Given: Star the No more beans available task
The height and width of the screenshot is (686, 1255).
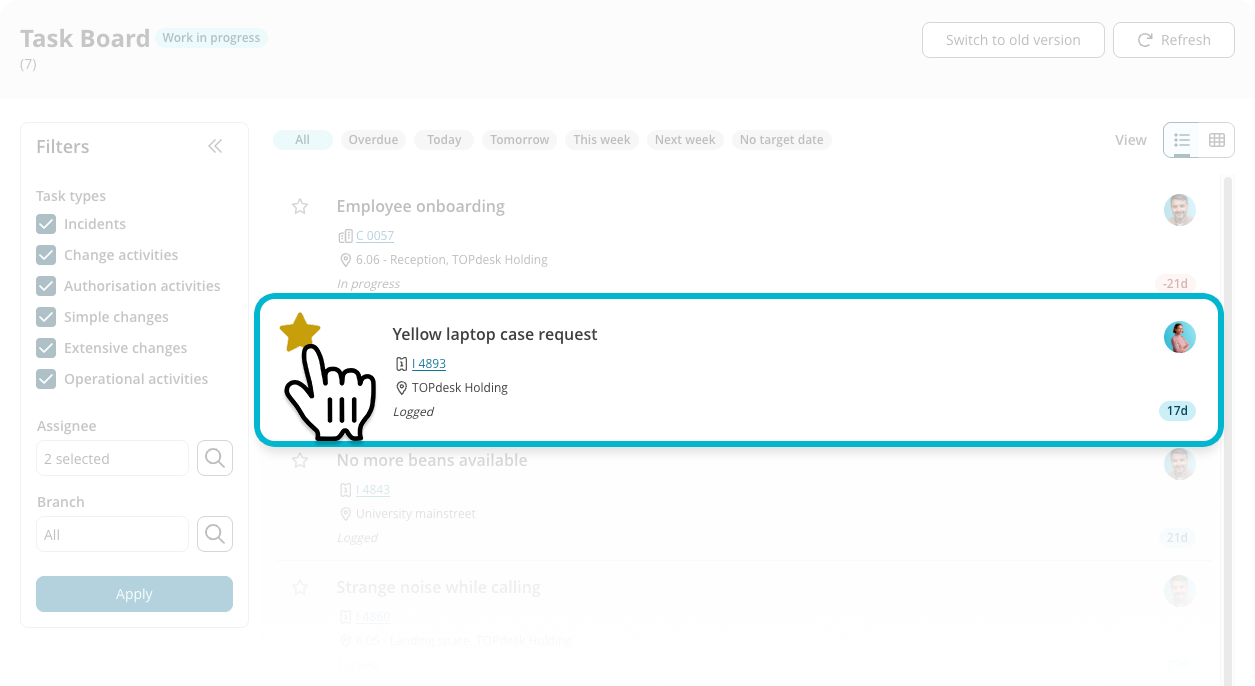Looking at the screenshot, I should coord(299,461).
